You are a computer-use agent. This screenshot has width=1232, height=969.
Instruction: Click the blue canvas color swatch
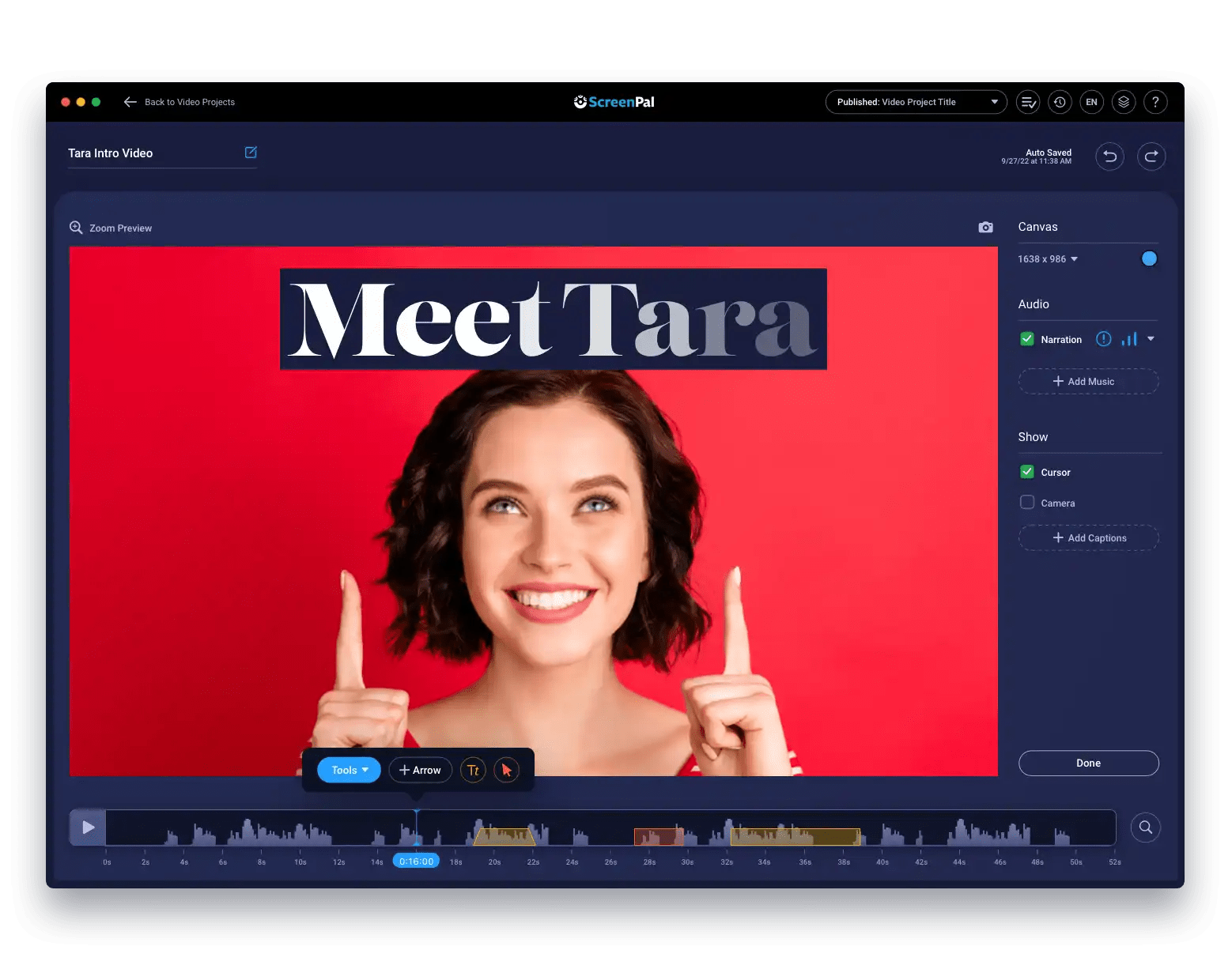click(x=1149, y=258)
